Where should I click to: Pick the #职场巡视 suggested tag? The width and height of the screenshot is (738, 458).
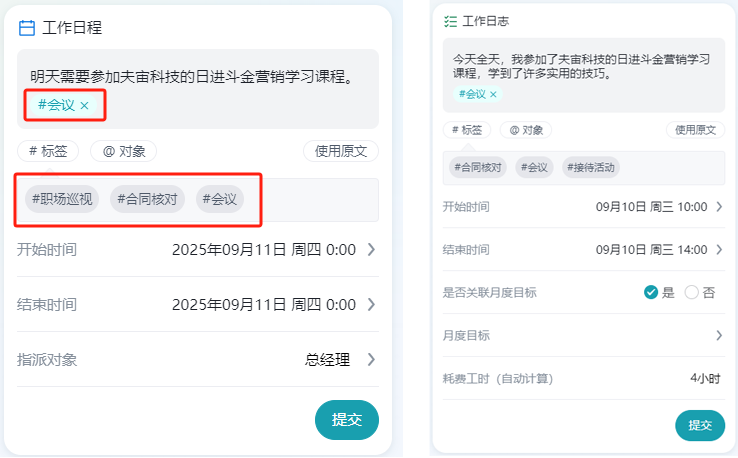(x=62, y=199)
